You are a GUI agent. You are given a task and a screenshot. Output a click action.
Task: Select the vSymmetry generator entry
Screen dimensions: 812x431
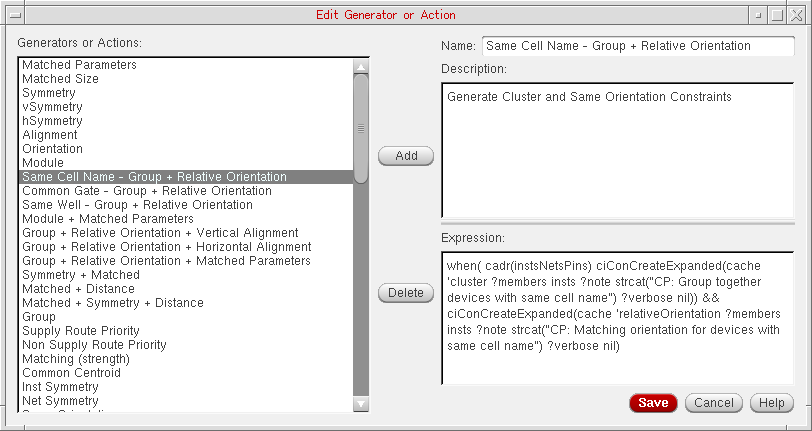[x=52, y=107]
